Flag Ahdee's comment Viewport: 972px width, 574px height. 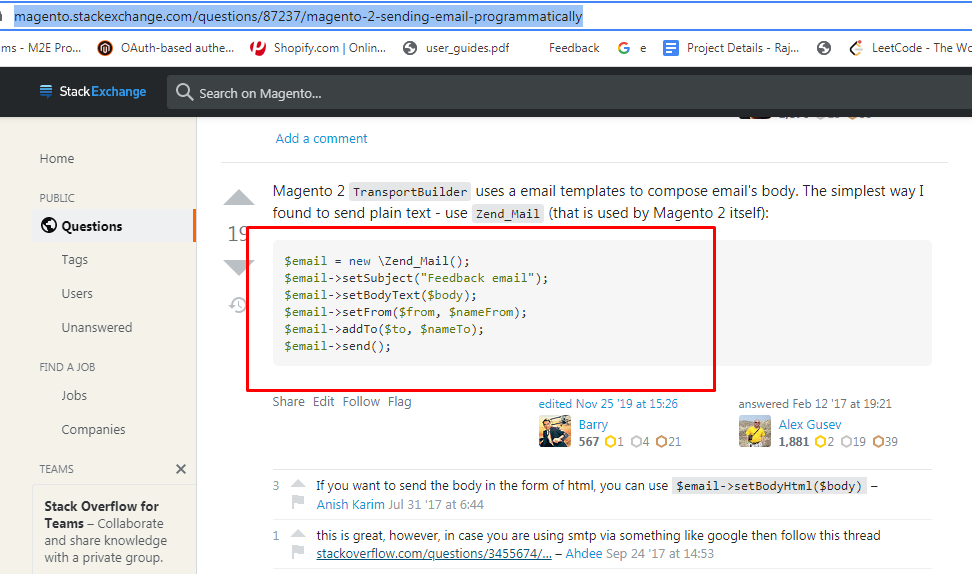(x=297, y=553)
